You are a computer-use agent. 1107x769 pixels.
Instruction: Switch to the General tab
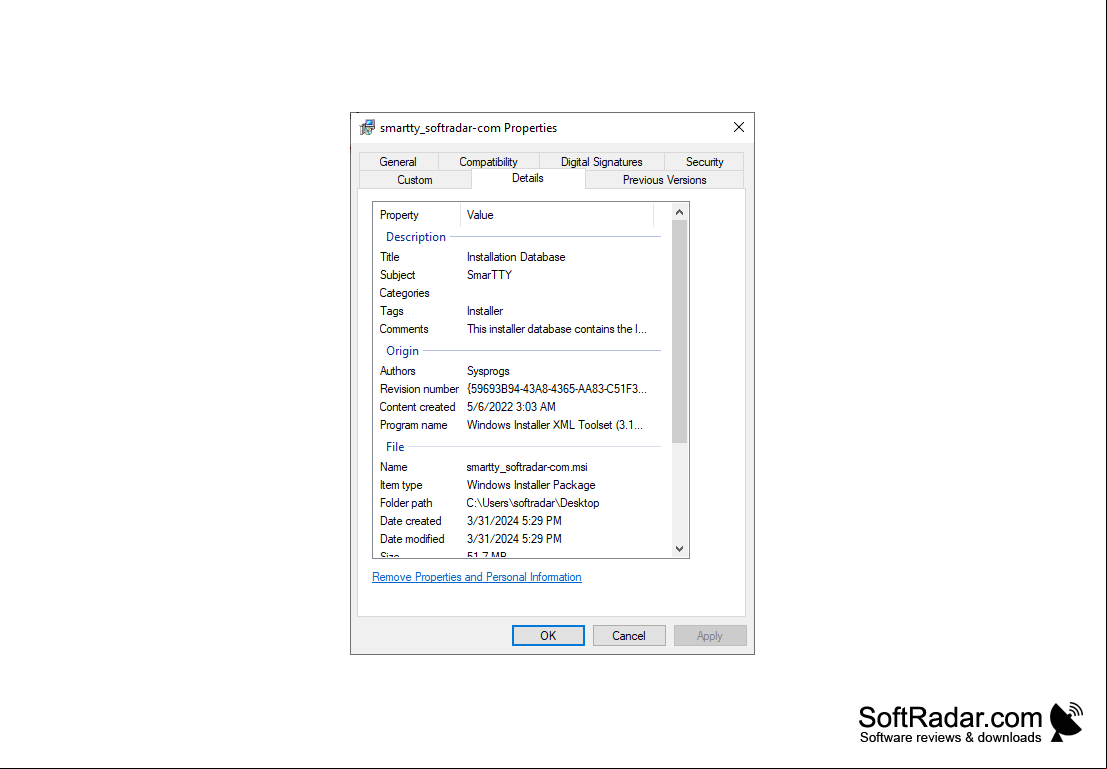[398, 162]
